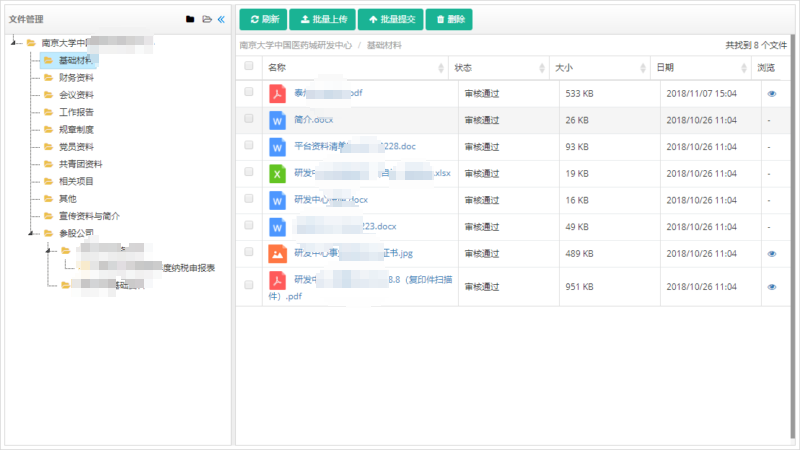This screenshot has height=450, width=800.
Task: Collapse the left panel with double-chevron icon
Action: click(x=221, y=19)
